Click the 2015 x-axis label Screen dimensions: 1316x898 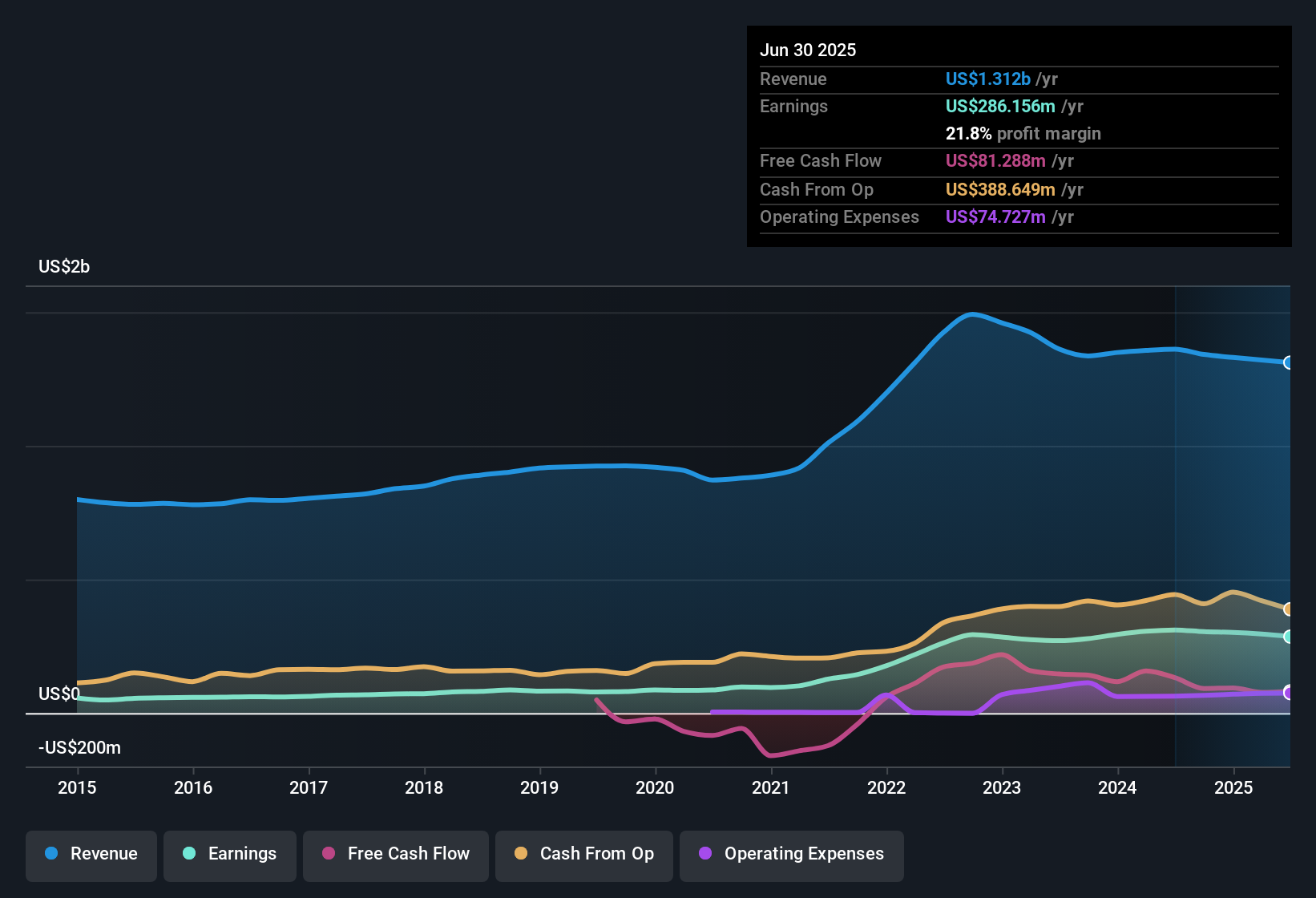[77, 787]
